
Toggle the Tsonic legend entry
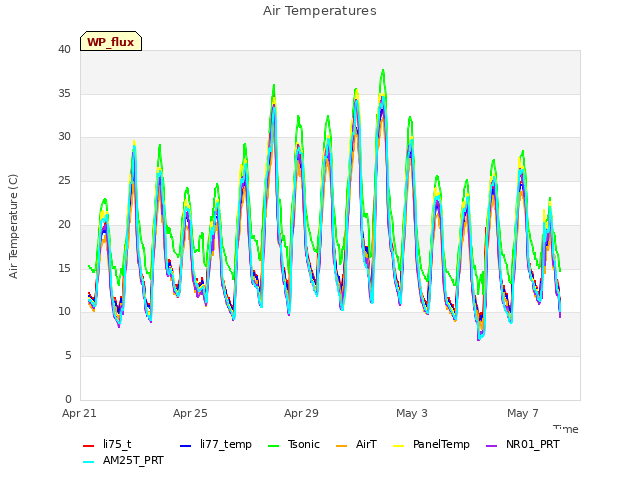293,444
